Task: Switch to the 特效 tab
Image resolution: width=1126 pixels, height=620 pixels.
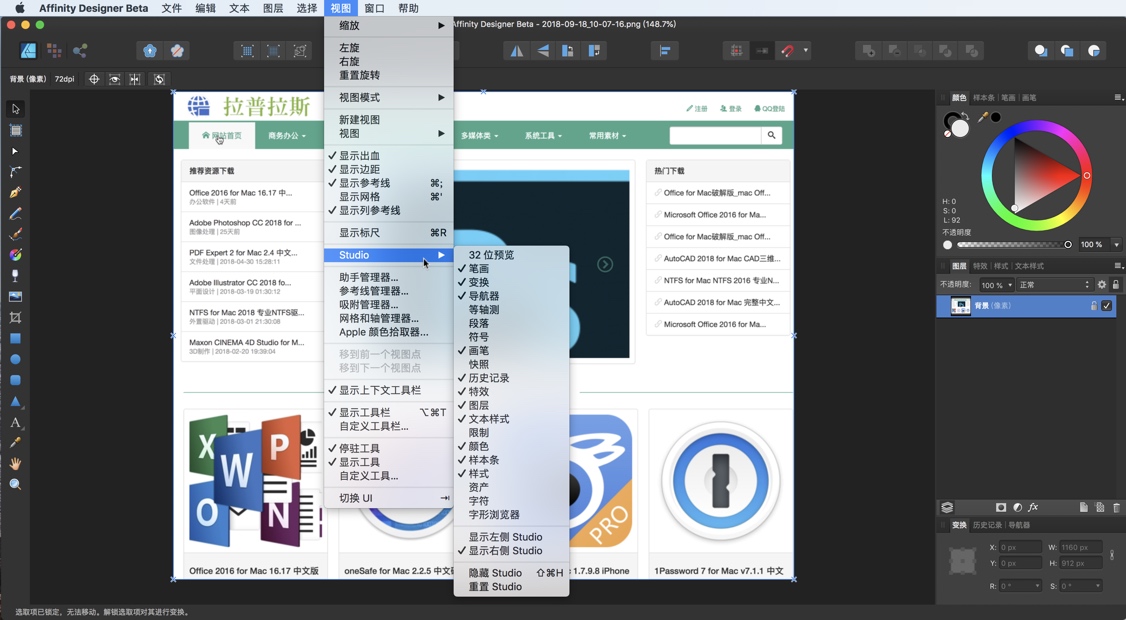Action: 980,266
